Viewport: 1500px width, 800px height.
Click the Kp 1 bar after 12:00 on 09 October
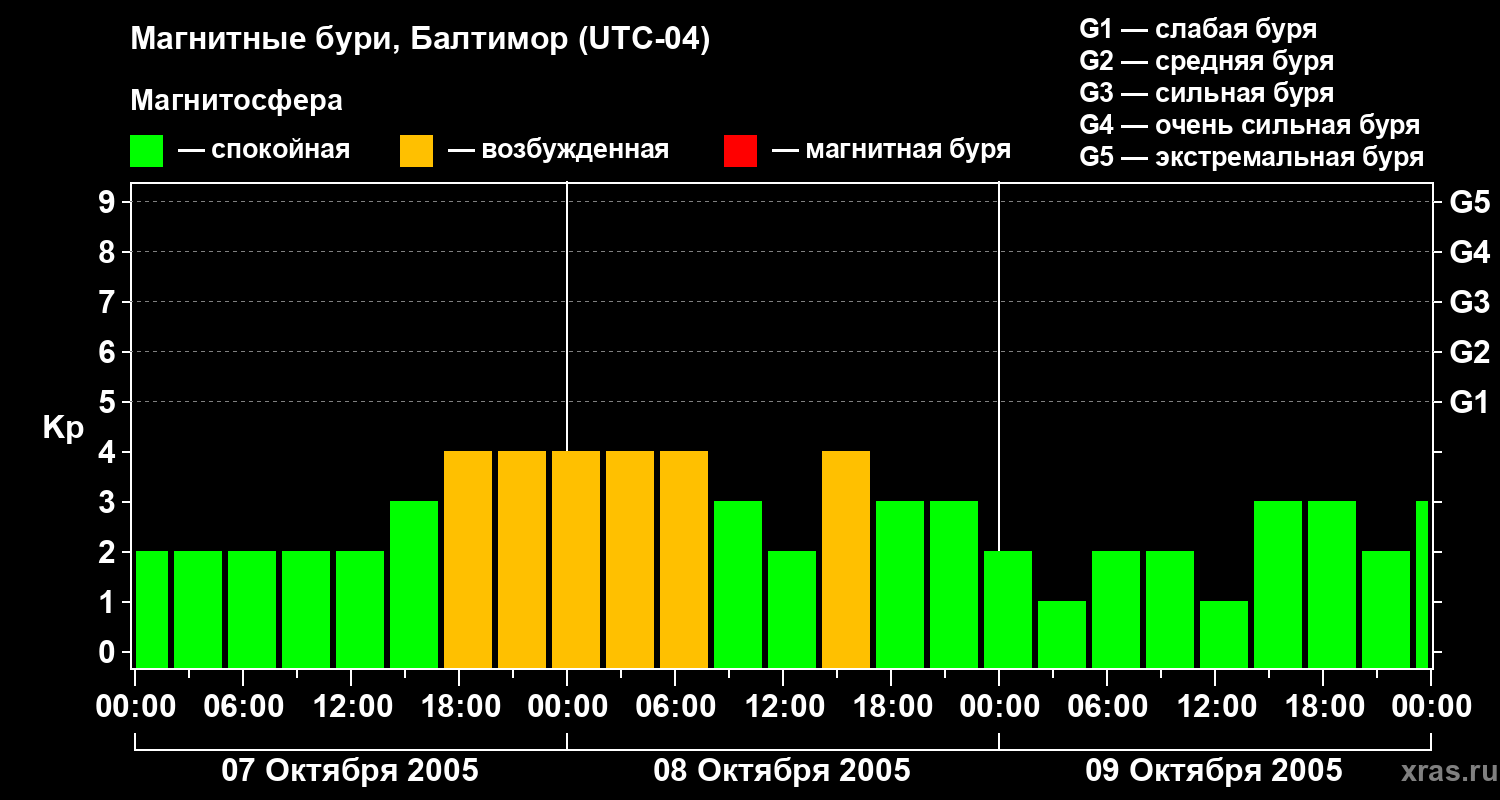tap(1224, 635)
